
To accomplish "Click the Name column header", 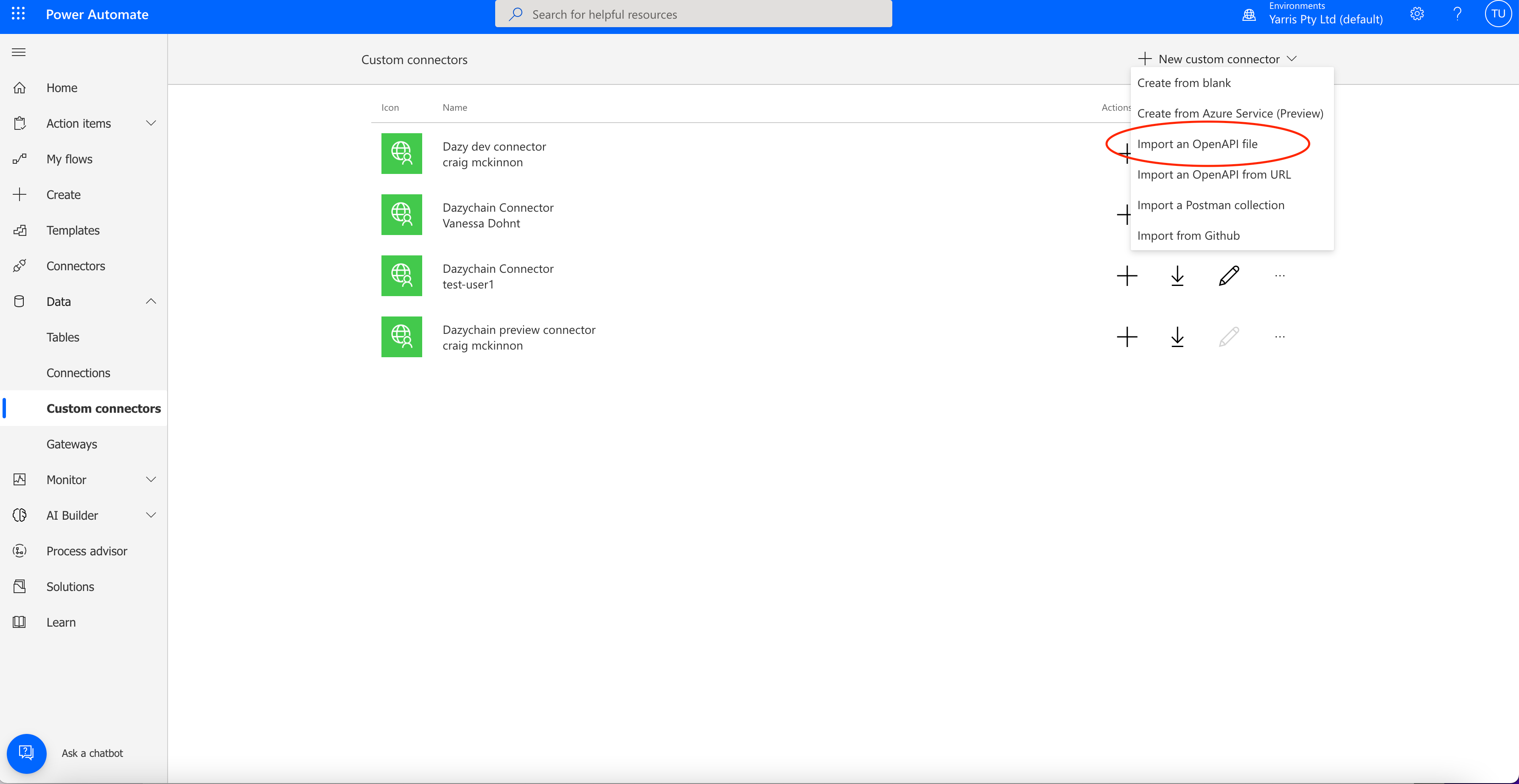I will tap(454, 107).
